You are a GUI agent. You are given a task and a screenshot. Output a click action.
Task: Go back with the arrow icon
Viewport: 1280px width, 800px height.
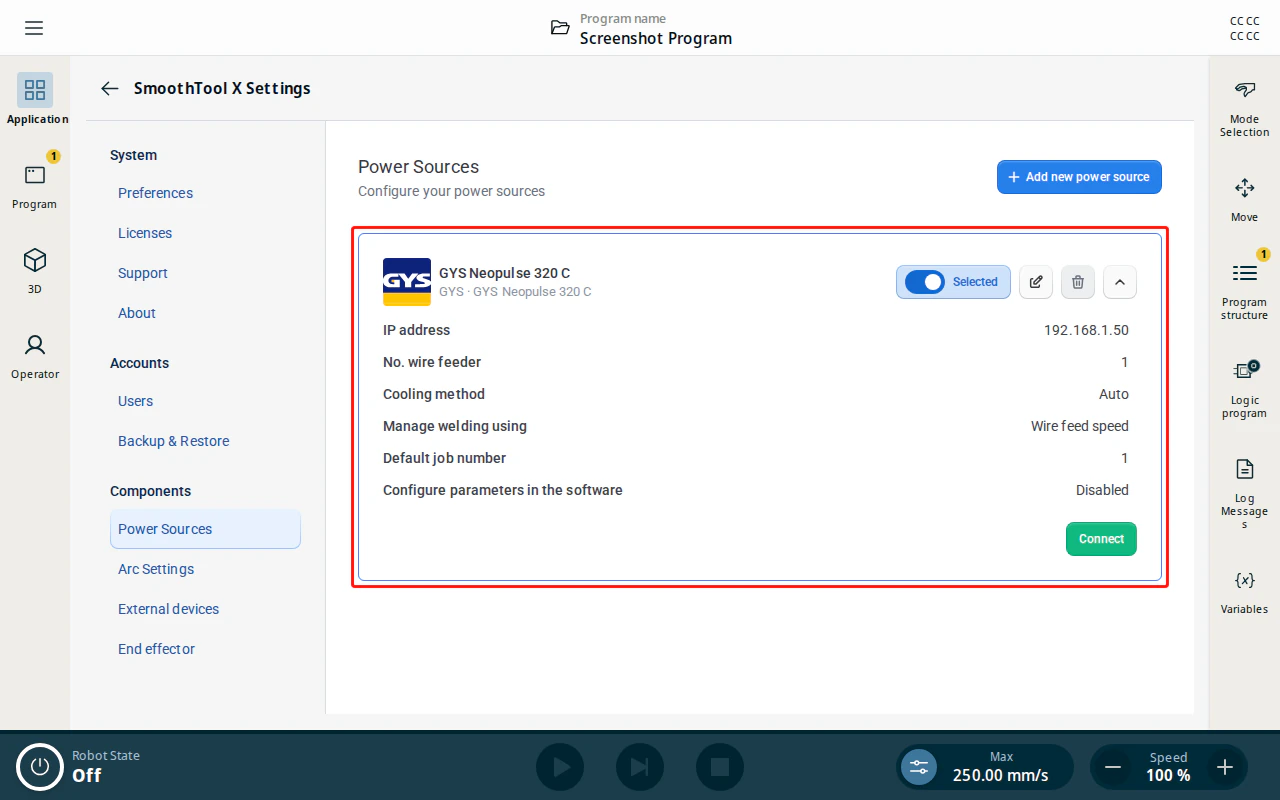(110, 88)
